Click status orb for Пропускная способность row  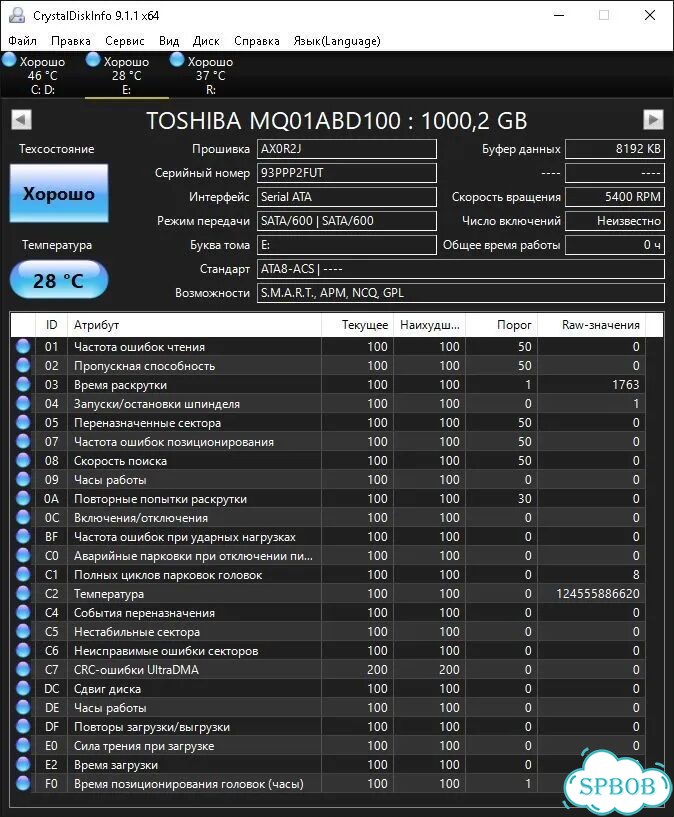click(x=23, y=365)
